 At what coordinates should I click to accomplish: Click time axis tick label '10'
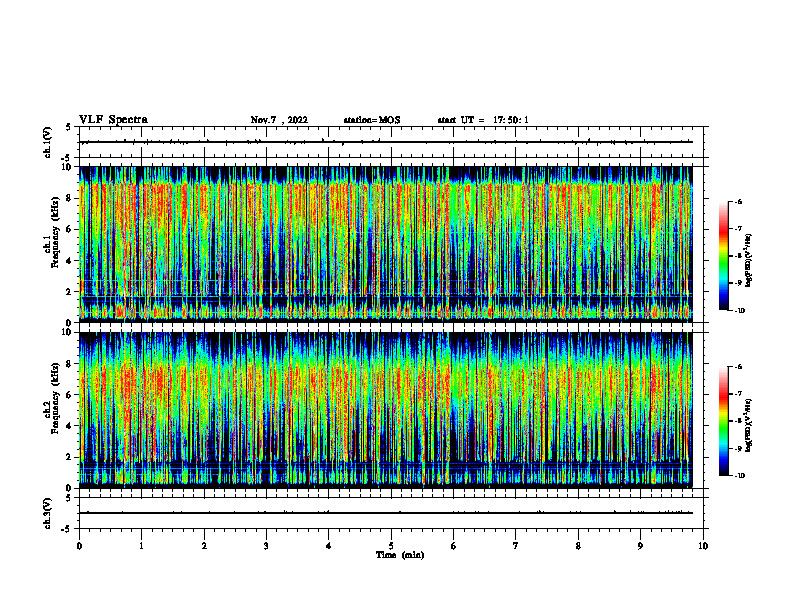click(703, 546)
